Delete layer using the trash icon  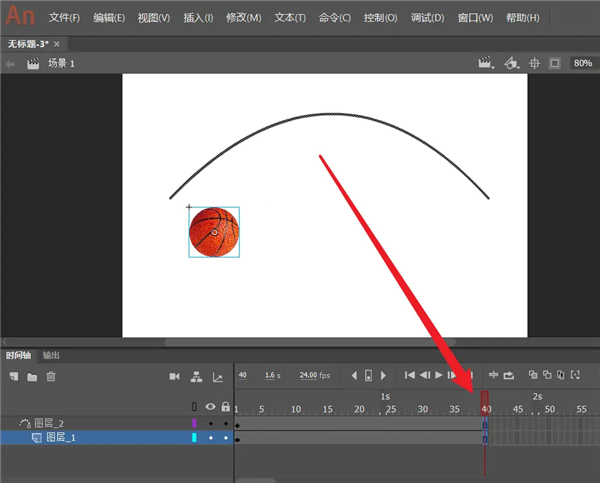click(51, 376)
